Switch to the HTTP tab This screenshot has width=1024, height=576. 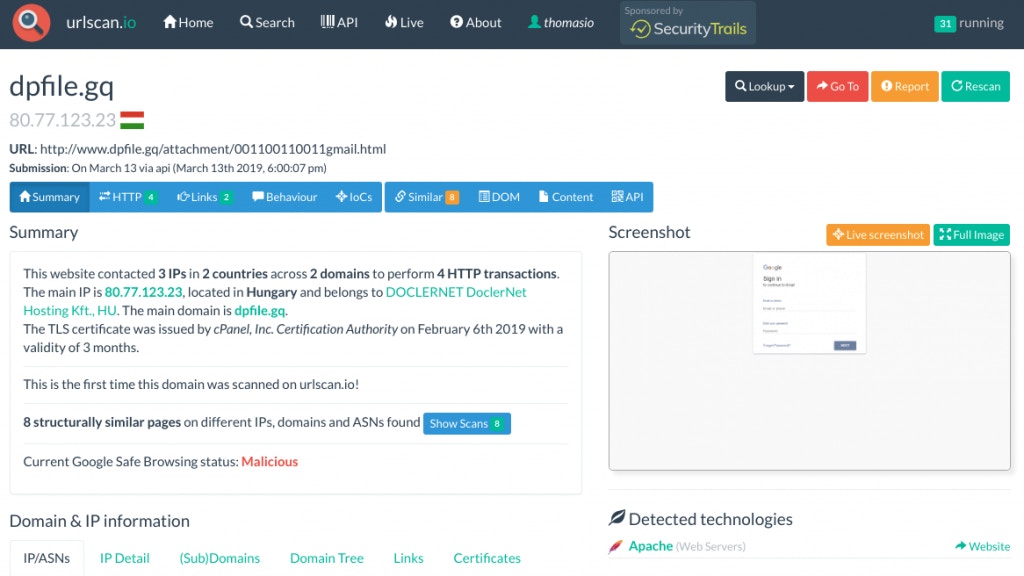127,197
